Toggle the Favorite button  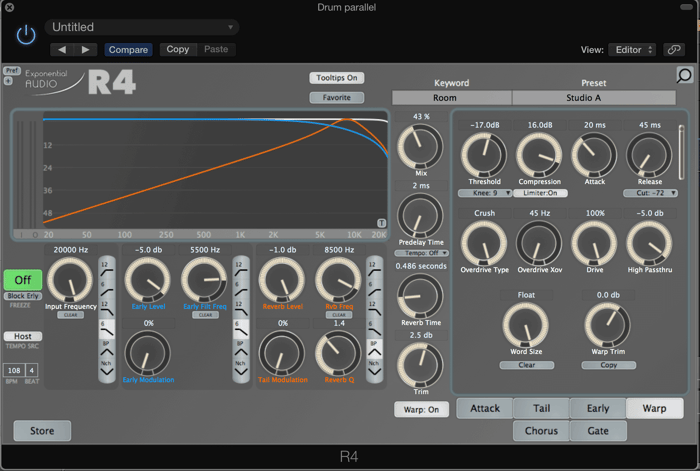337,97
